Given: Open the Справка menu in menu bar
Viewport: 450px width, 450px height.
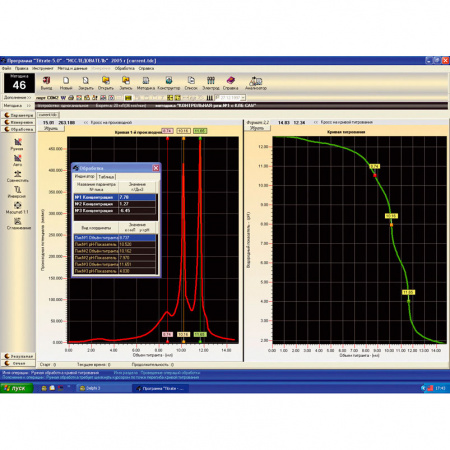Looking at the screenshot, I should coord(146,68).
